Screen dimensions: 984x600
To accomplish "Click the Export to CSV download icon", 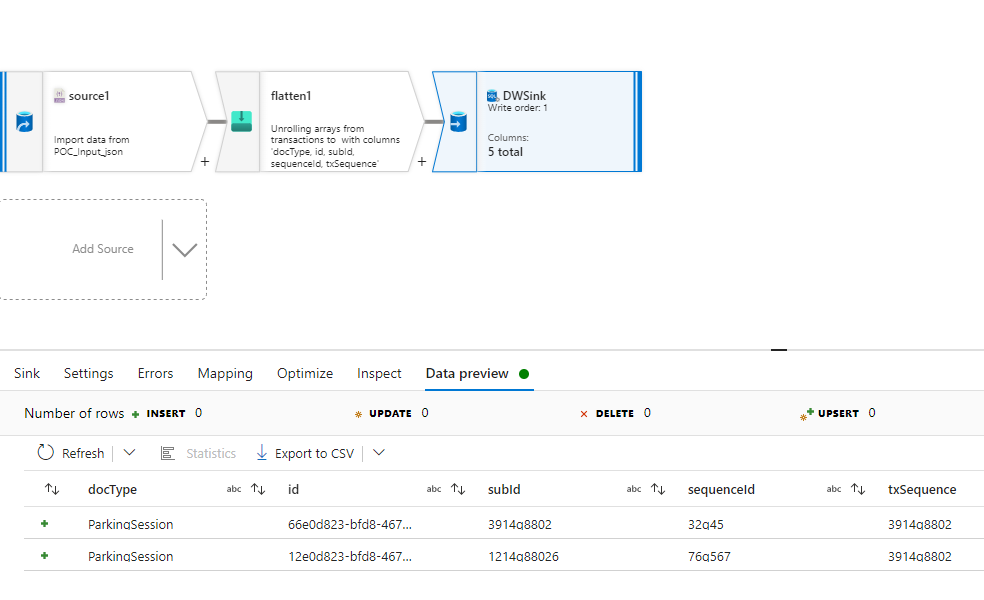I will pos(262,453).
